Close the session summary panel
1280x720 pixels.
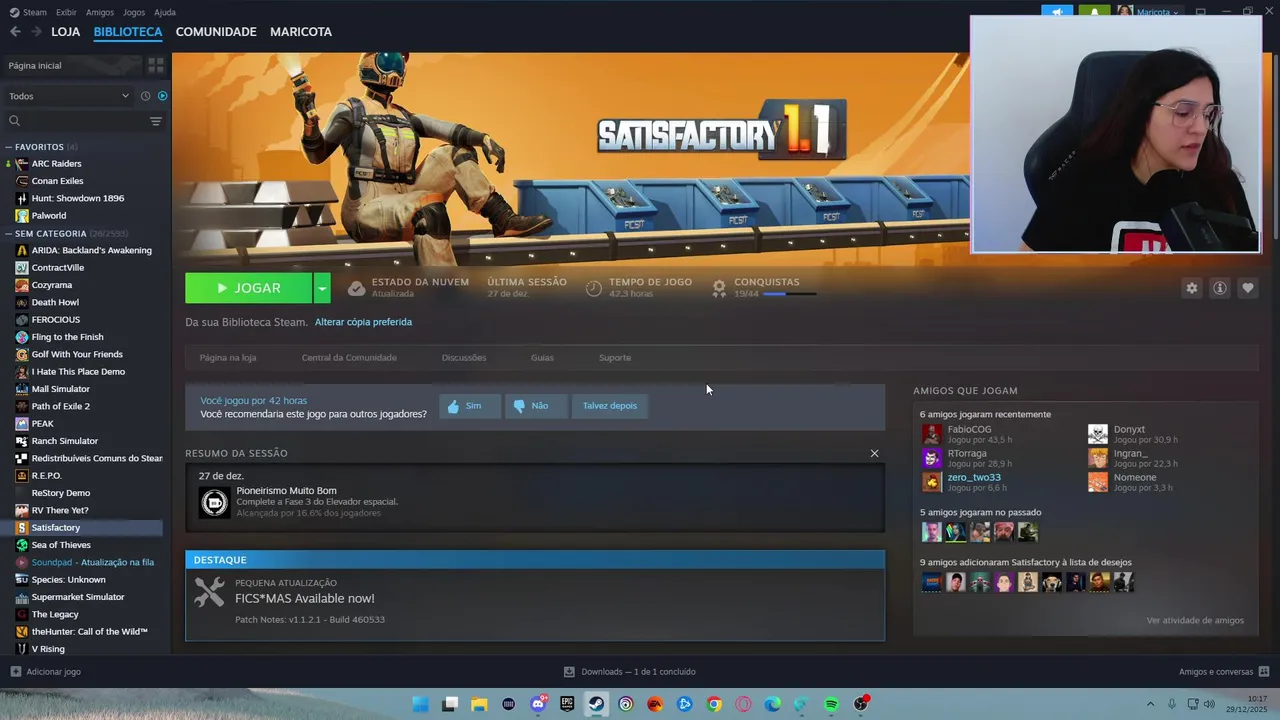874,453
